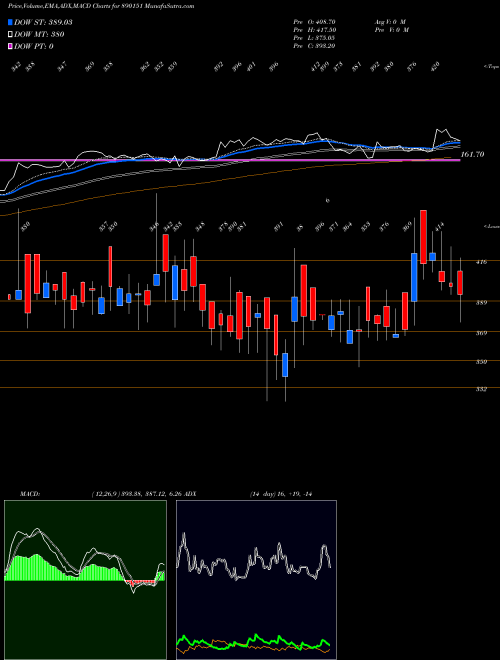
Task: Click the ADX (14 day) values text
Action: click(281, 494)
